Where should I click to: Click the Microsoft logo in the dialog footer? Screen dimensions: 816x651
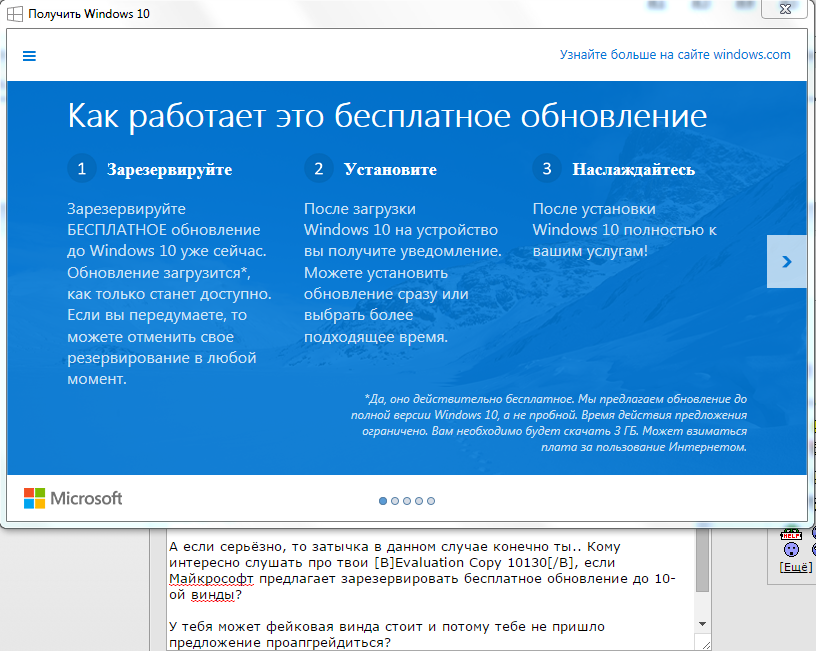tap(73, 499)
